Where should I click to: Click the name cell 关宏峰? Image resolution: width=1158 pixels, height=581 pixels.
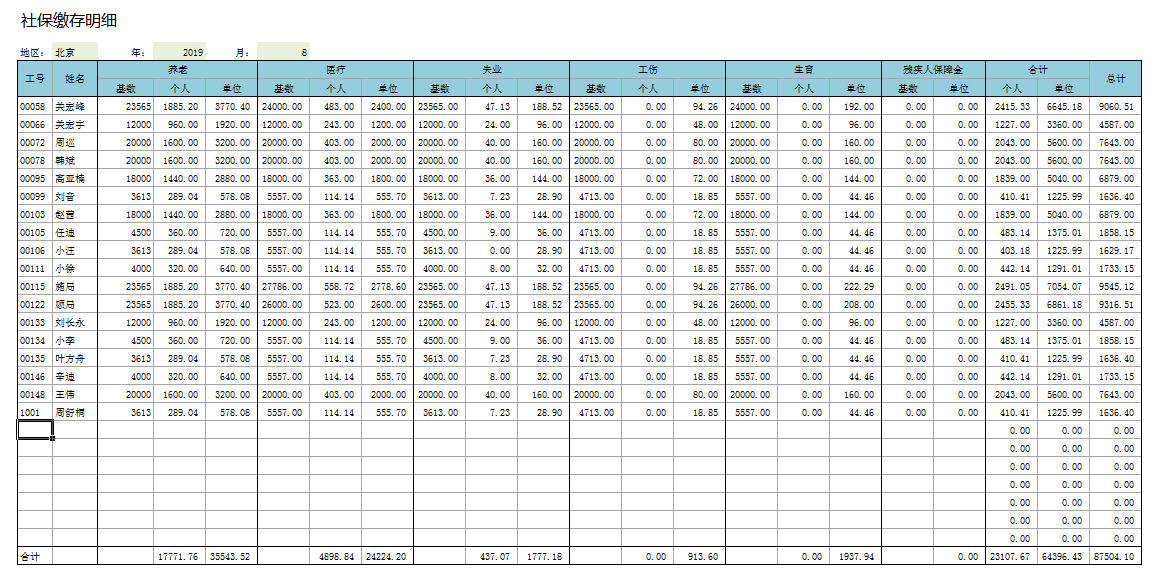[75, 106]
